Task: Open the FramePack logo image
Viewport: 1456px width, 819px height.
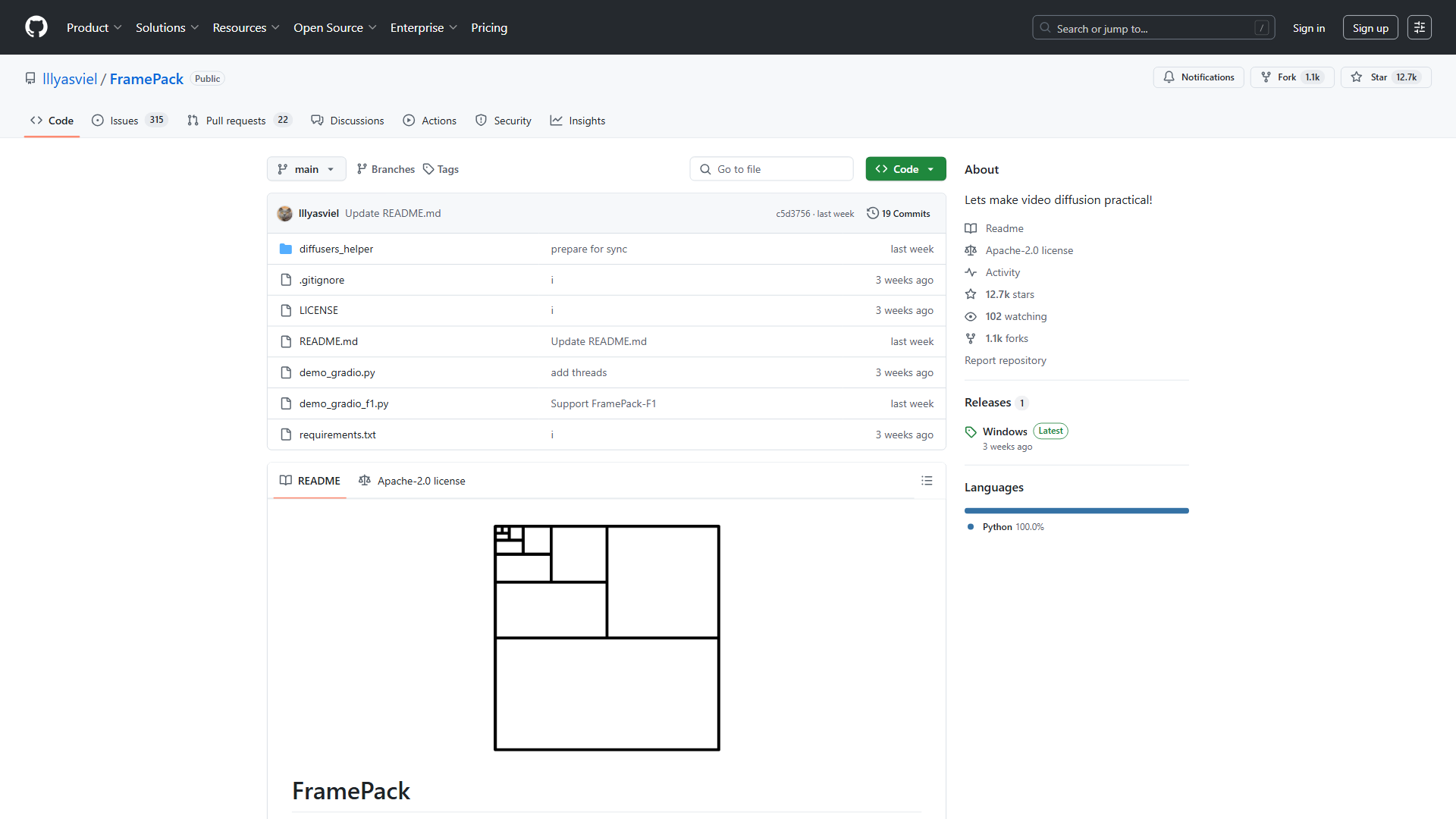Action: (607, 638)
